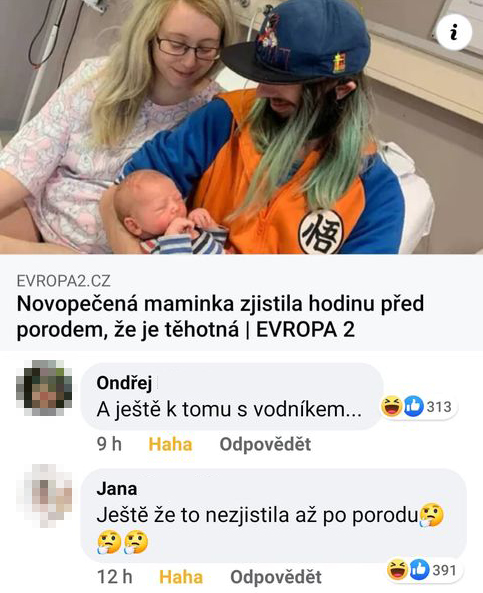Open the Ondřej profile name link
483x593 pixels.
pos(124,383)
